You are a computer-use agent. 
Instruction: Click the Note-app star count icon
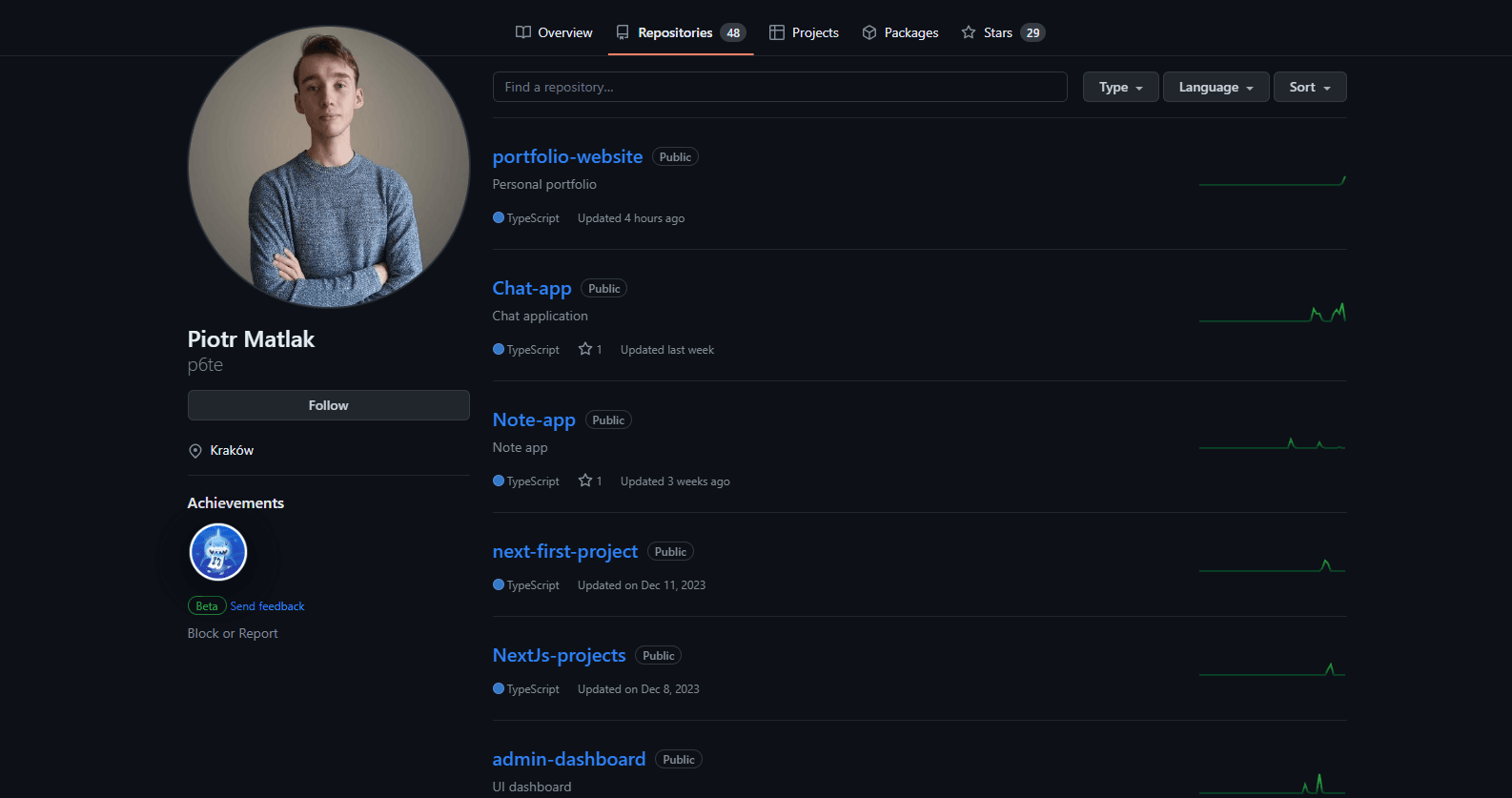tap(585, 481)
